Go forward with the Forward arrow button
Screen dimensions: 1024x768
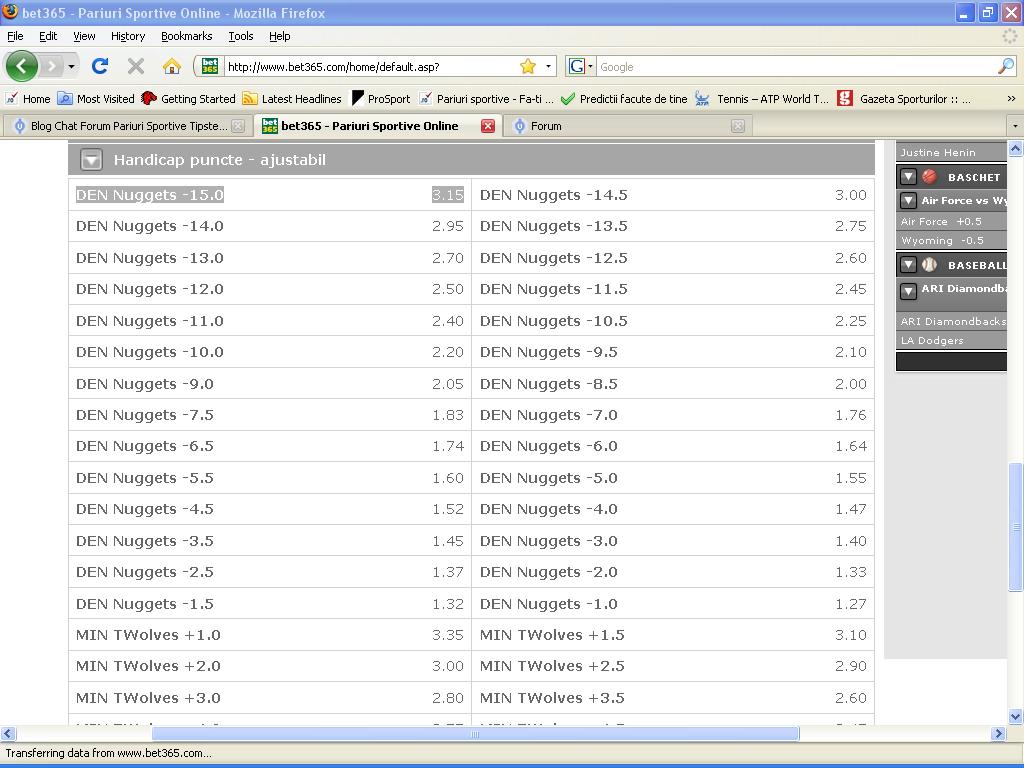[x=52, y=66]
